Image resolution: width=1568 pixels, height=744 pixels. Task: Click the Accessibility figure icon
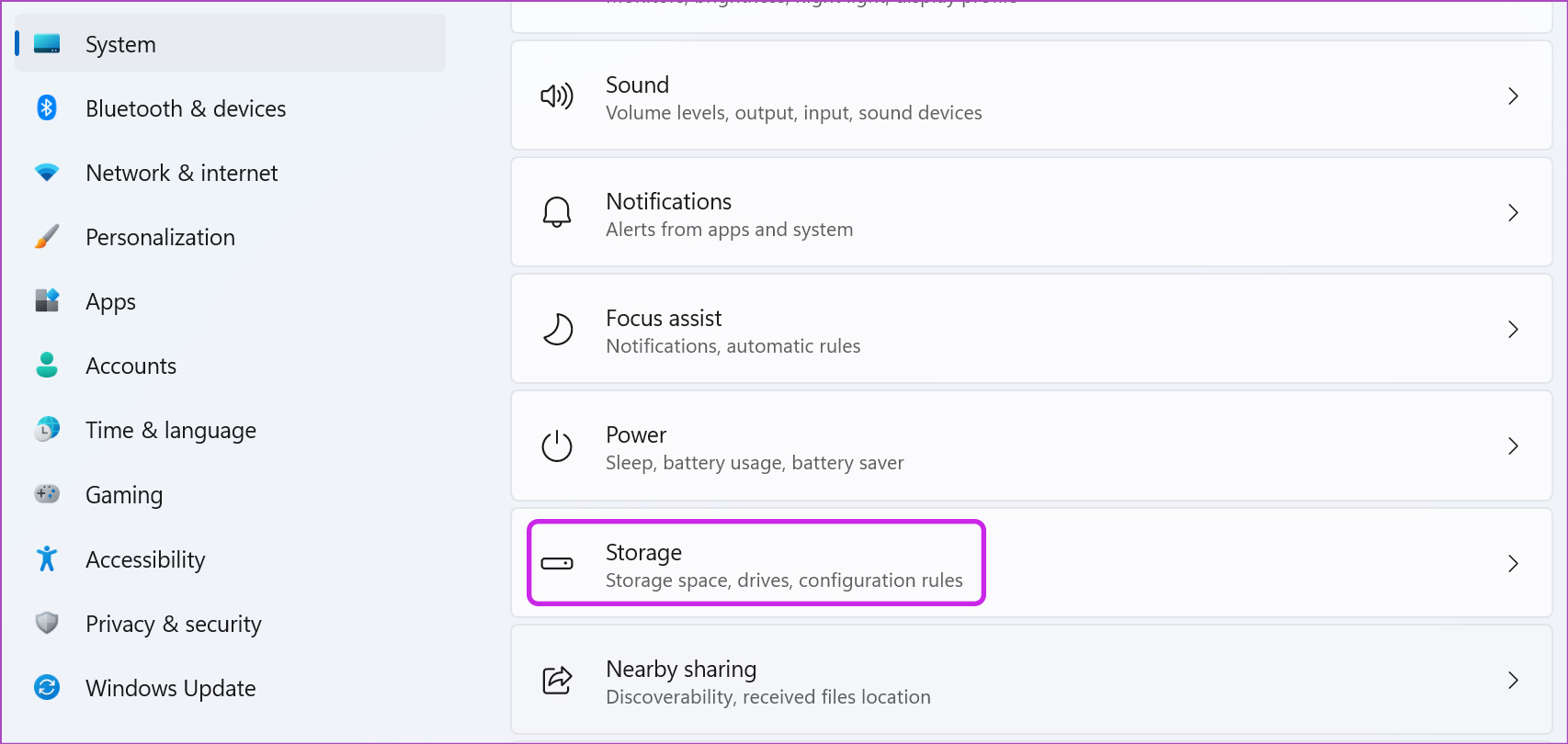[47, 558]
